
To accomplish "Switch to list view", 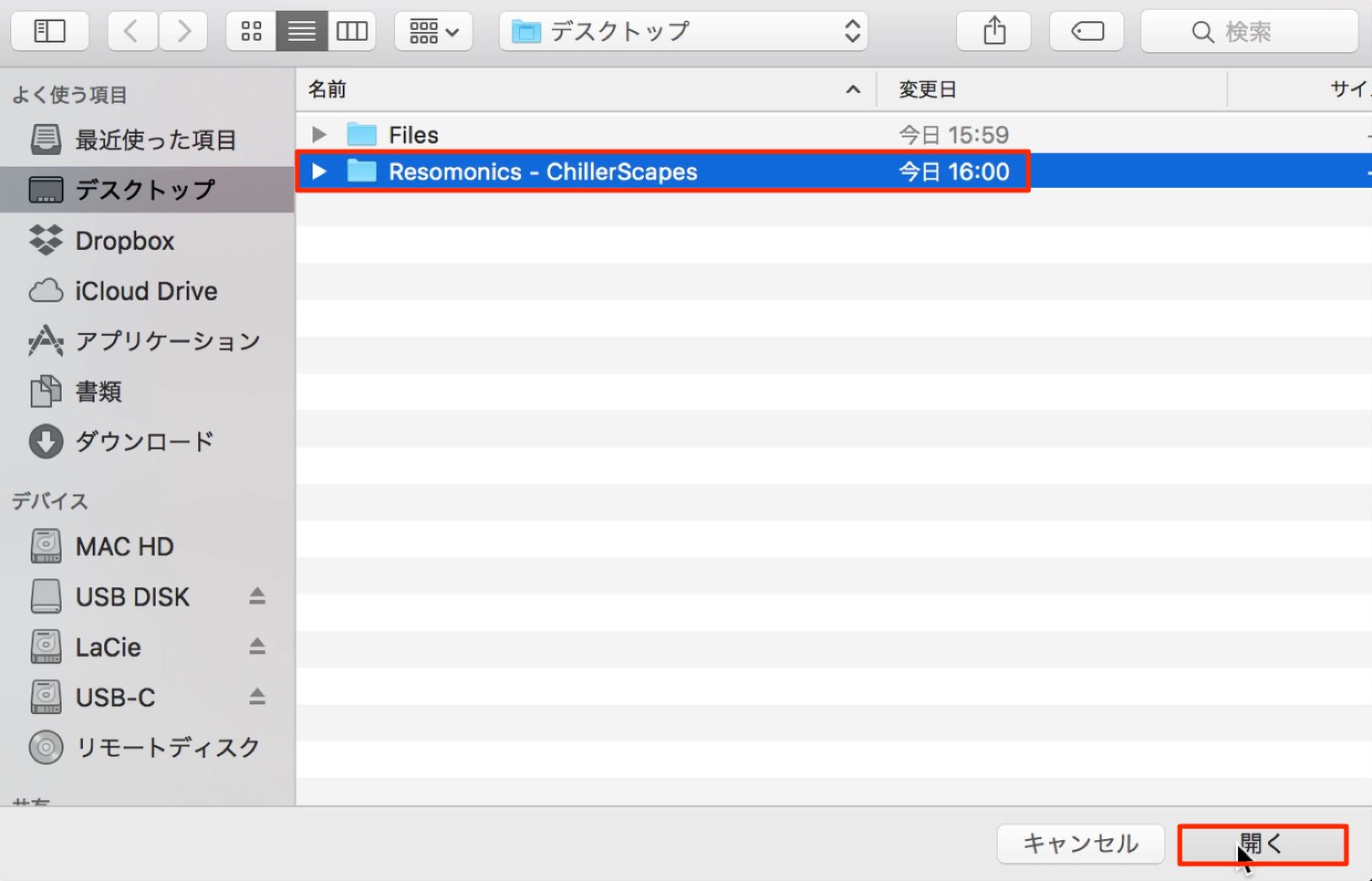I will click(301, 31).
